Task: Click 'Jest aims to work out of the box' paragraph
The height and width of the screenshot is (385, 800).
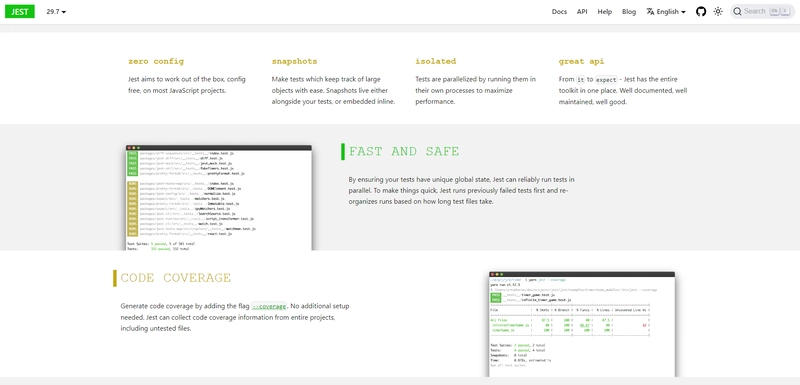Action: click(x=188, y=85)
